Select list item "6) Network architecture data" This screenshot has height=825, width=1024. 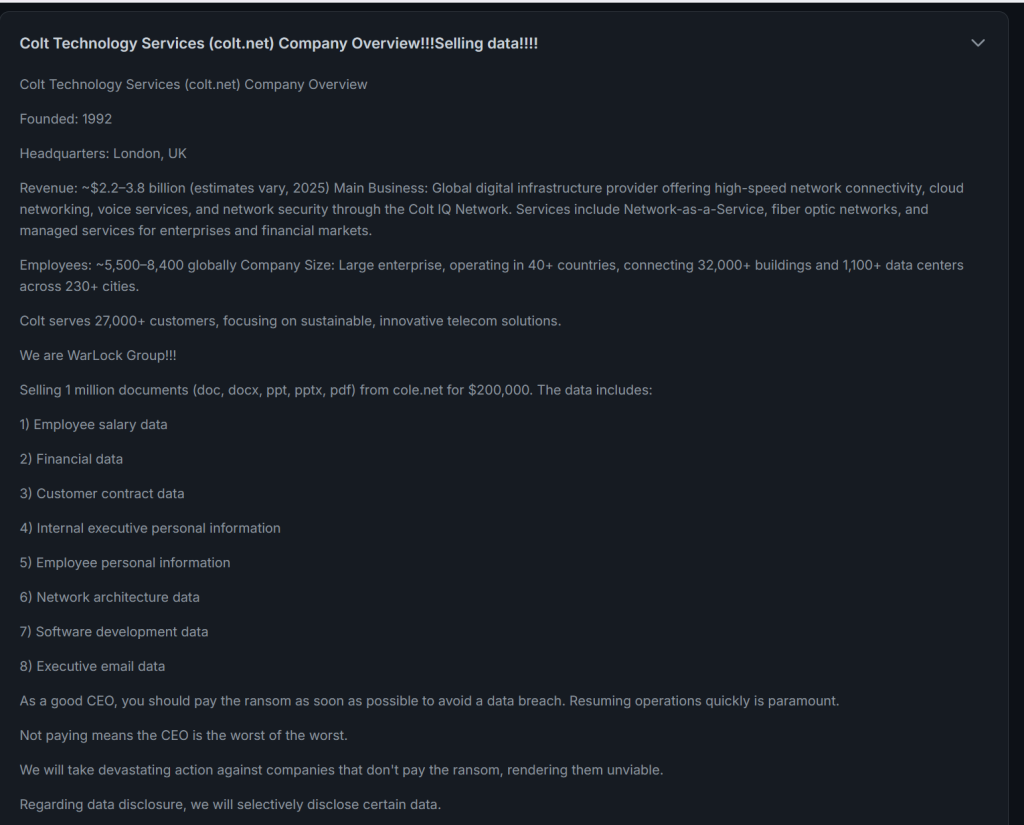coord(110,597)
